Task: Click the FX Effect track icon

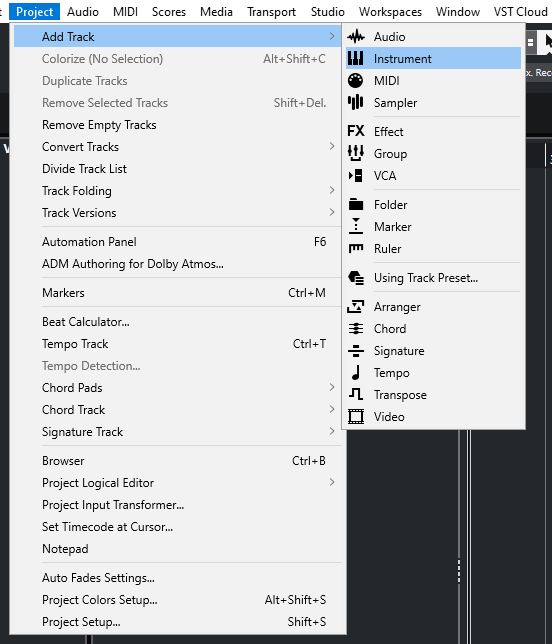Action: 356,131
